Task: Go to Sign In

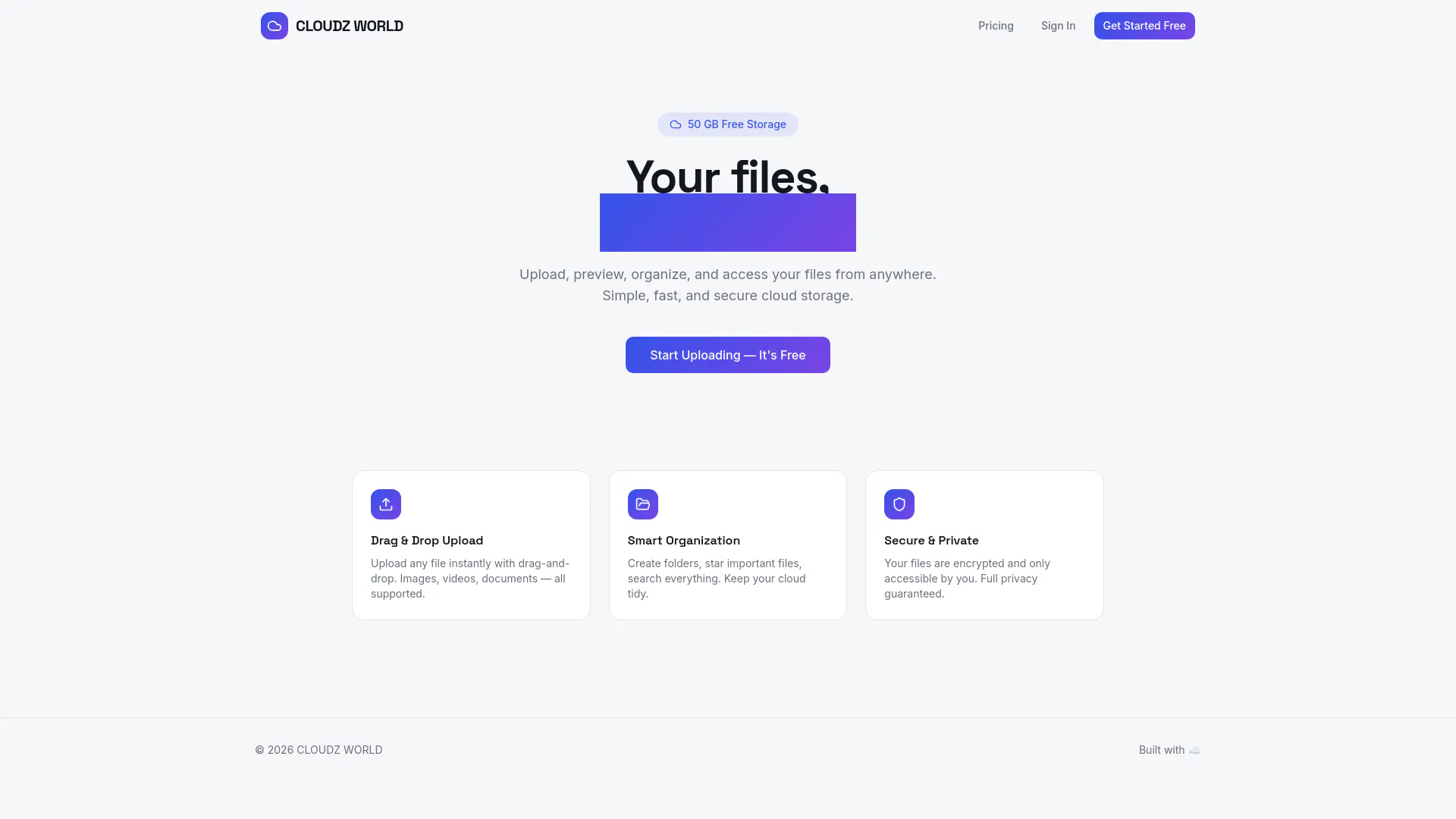Action: coord(1058,26)
